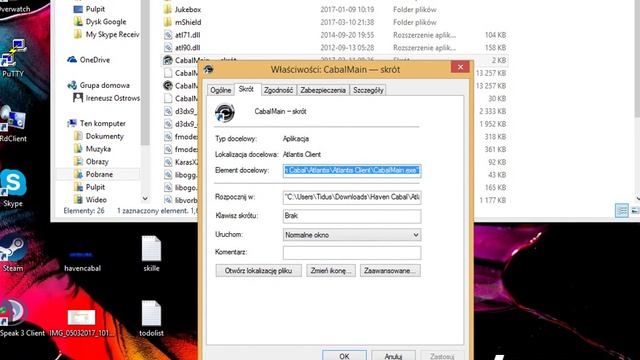
Task: Open the havencabal desktop shortcut
Action: (x=82, y=260)
